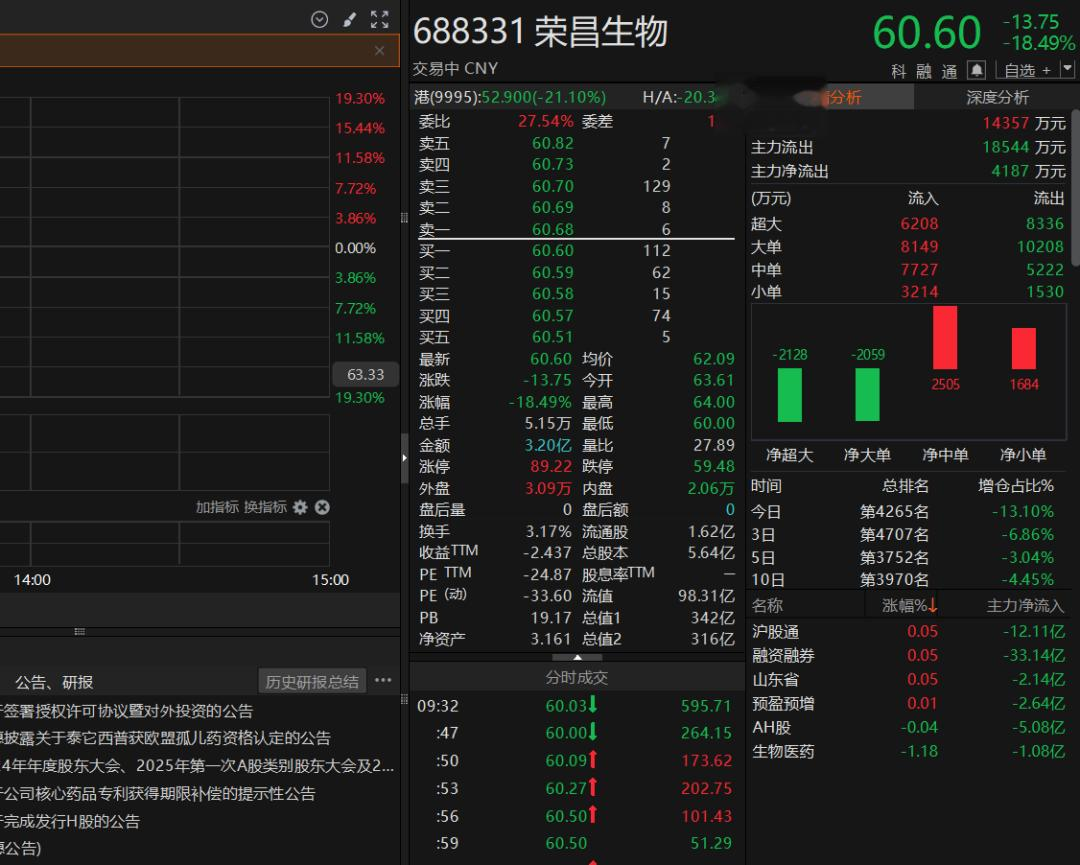Open the 年度股东大会 announcement row

click(197, 766)
